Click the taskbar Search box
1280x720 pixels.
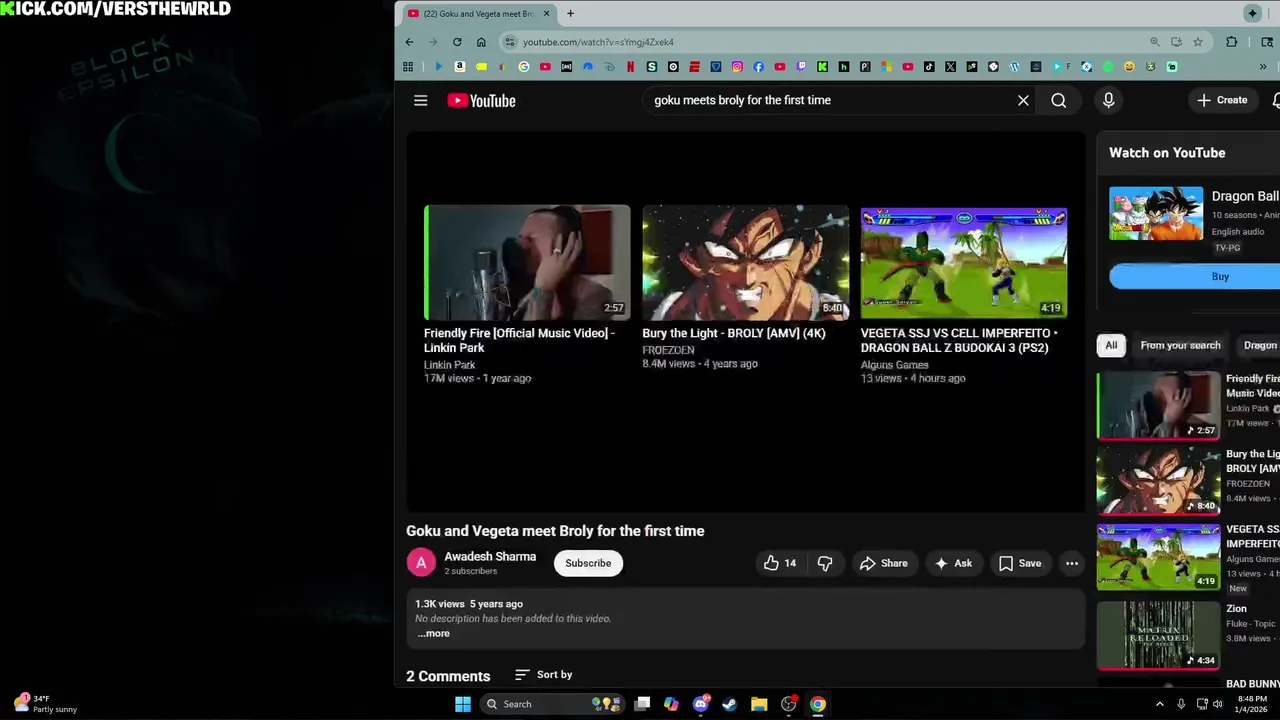(x=552, y=704)
